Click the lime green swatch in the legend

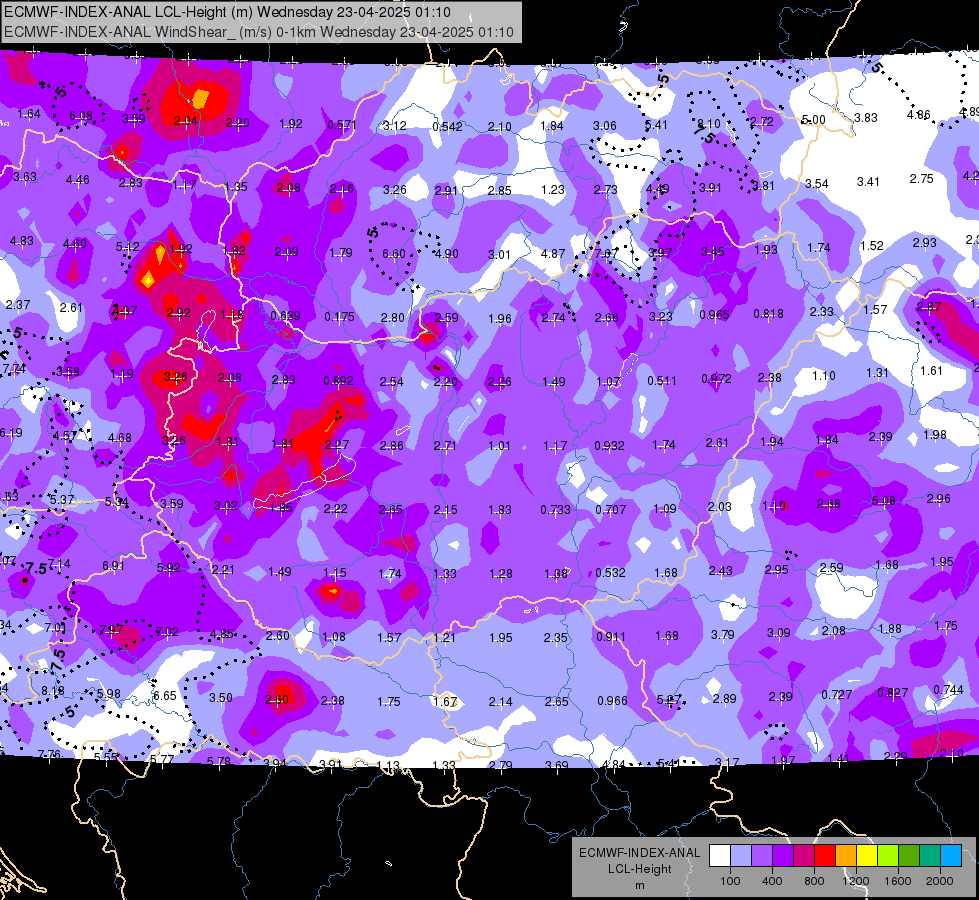(888, 855)
